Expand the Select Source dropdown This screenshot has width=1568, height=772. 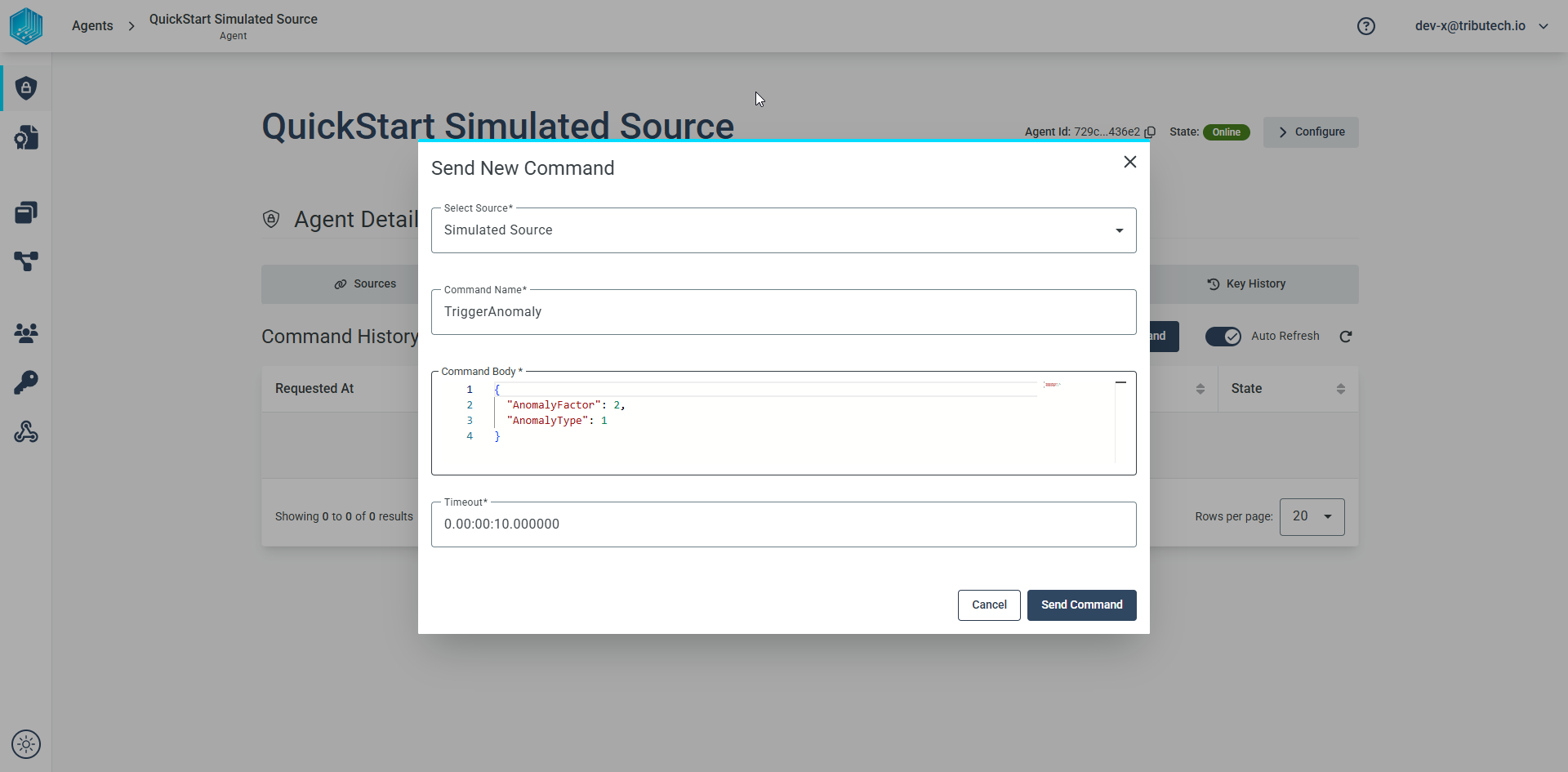(784, 230)
